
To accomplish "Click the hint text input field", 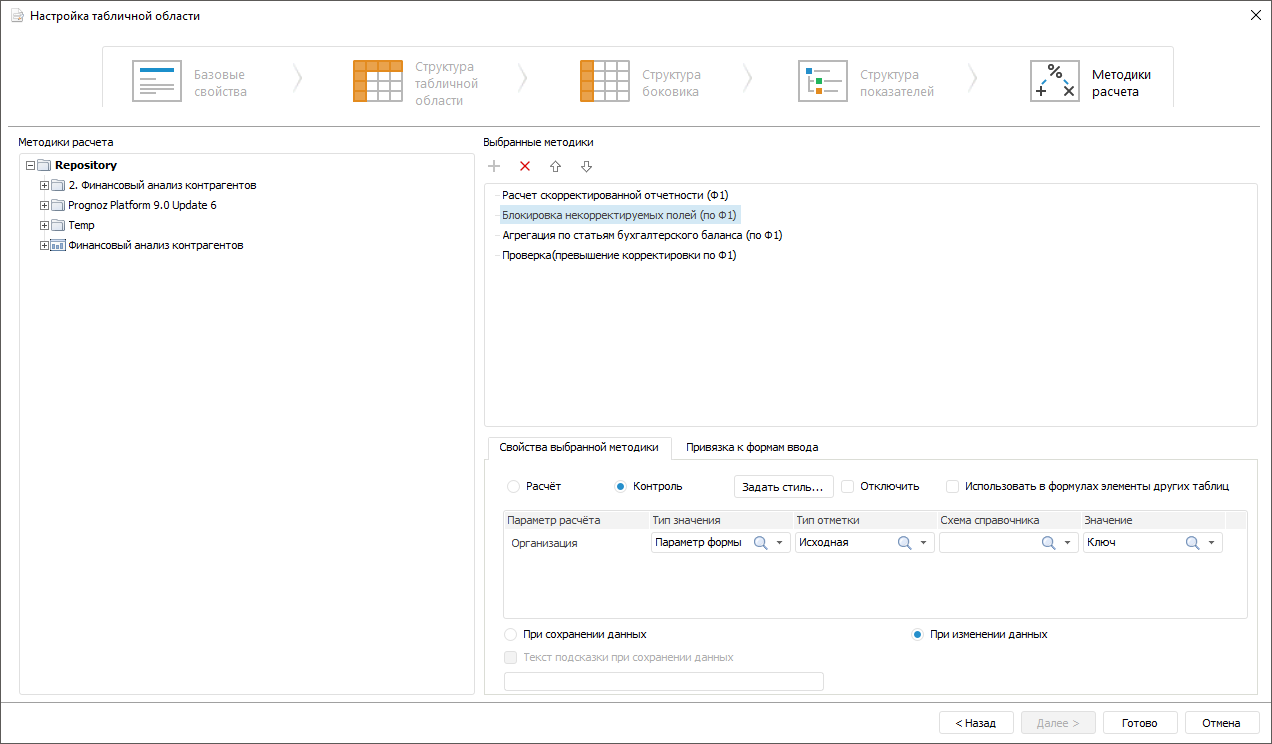I will click(x=664, y=682).
